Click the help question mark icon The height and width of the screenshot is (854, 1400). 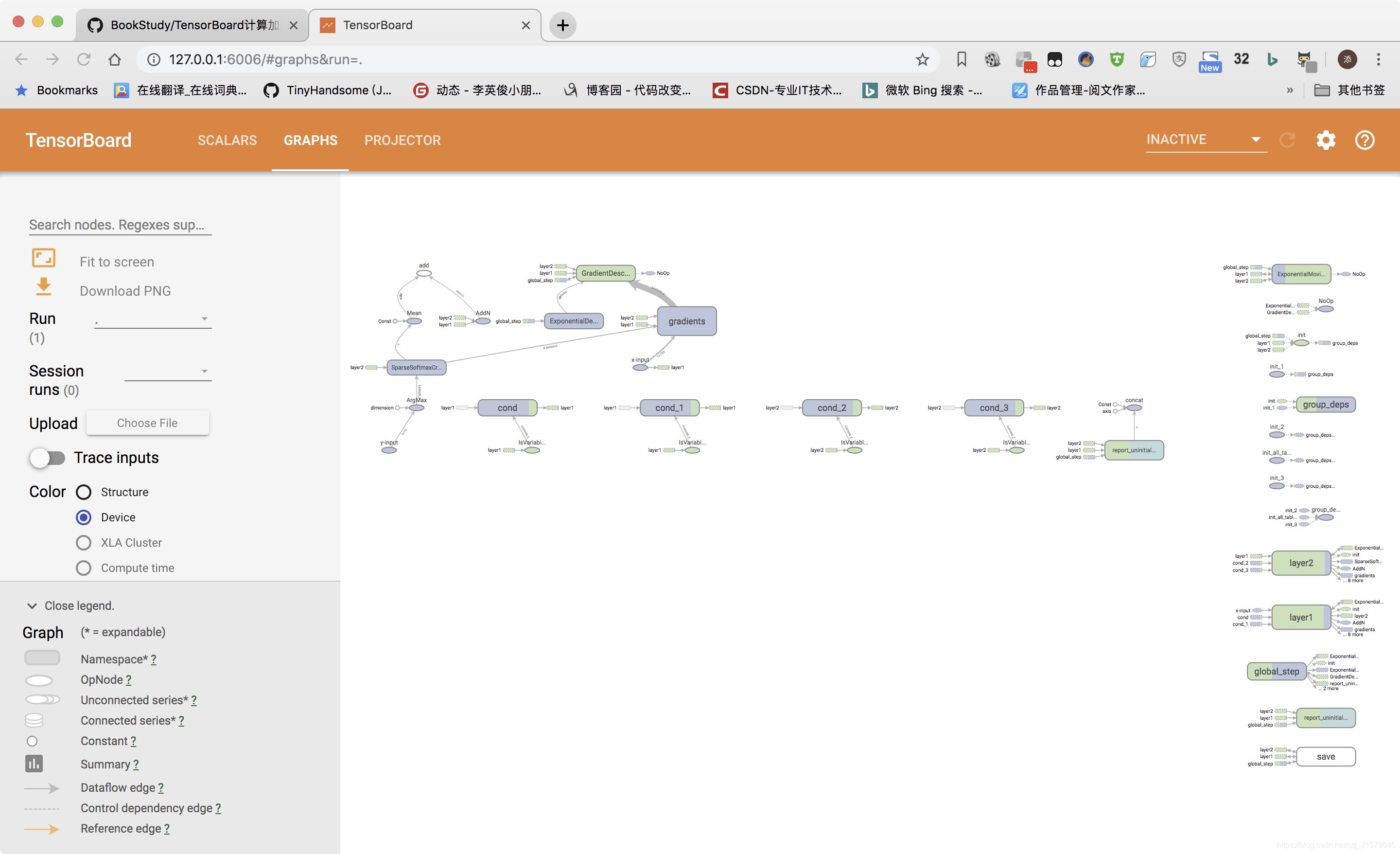pyautogui.click(x=1365, y=140)
